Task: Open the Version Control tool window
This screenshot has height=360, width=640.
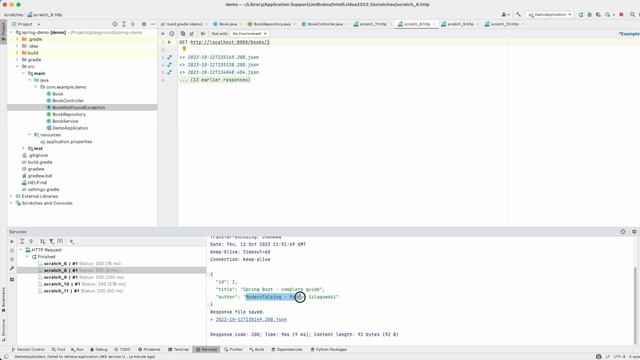Action: pyautogui.click(x=28, y=349)
